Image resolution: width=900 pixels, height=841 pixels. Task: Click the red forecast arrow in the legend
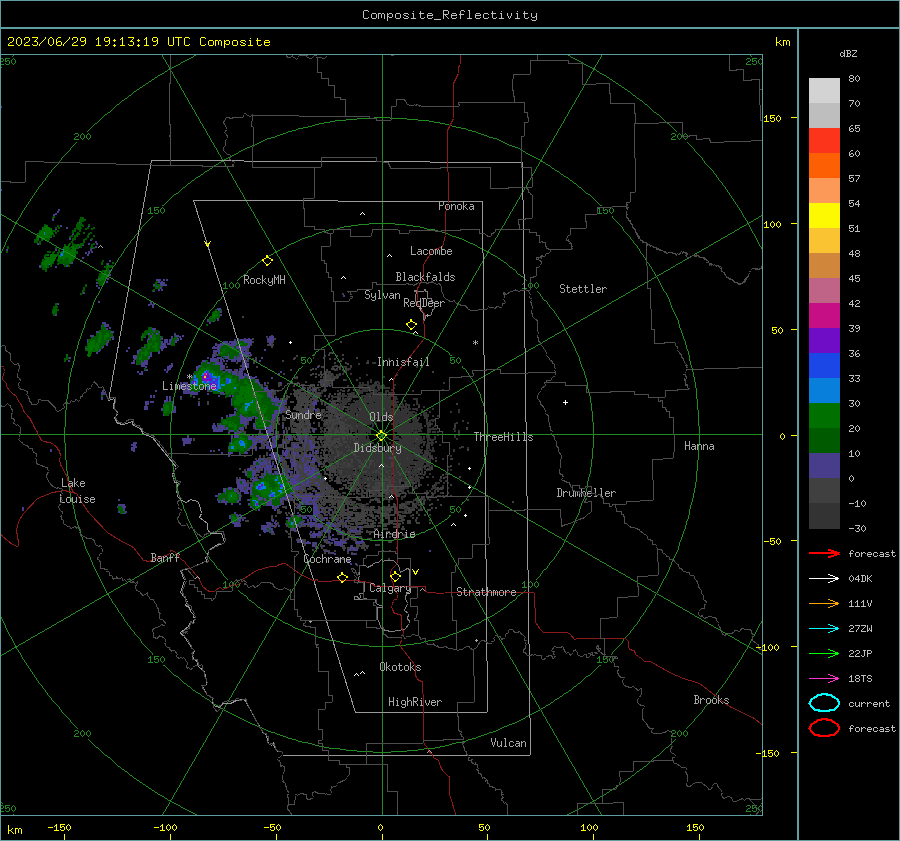click(824, 553)
